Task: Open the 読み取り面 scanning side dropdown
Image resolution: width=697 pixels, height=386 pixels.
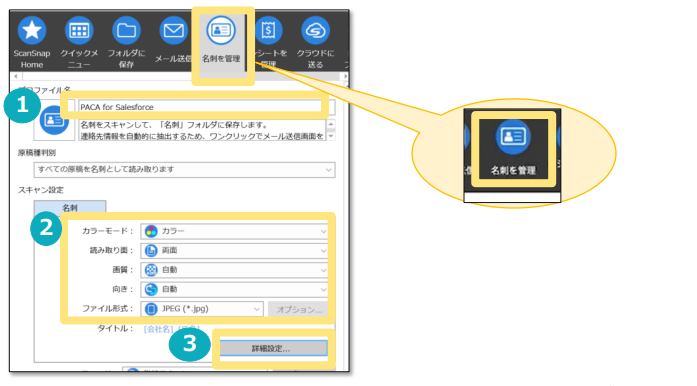Action: click(235, 251)
